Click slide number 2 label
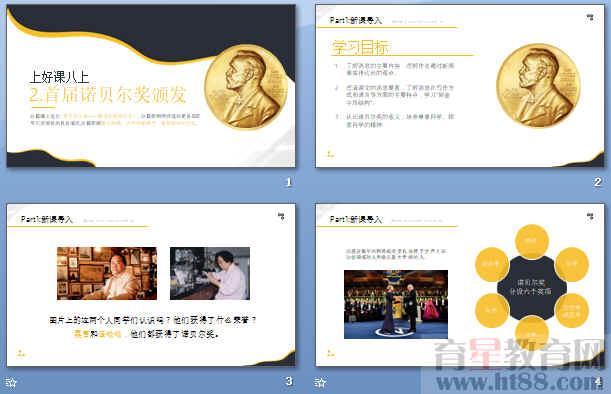 [x=597, y=182]
